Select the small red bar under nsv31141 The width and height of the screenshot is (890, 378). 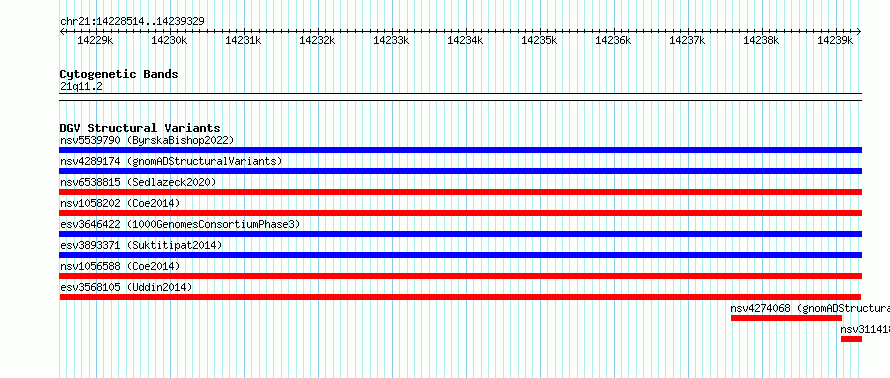[x=851, y=339]
